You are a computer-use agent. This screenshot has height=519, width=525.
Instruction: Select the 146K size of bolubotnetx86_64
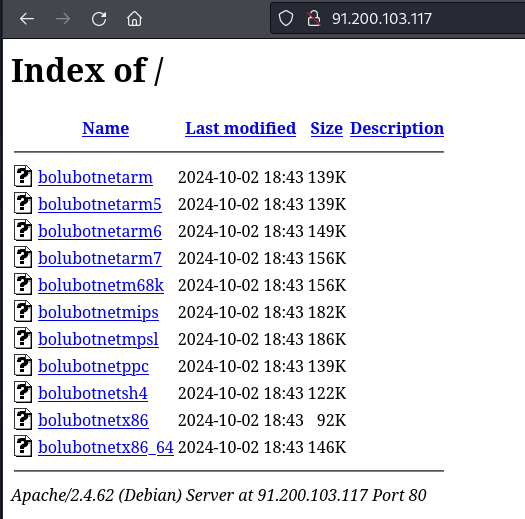(327, 447)
